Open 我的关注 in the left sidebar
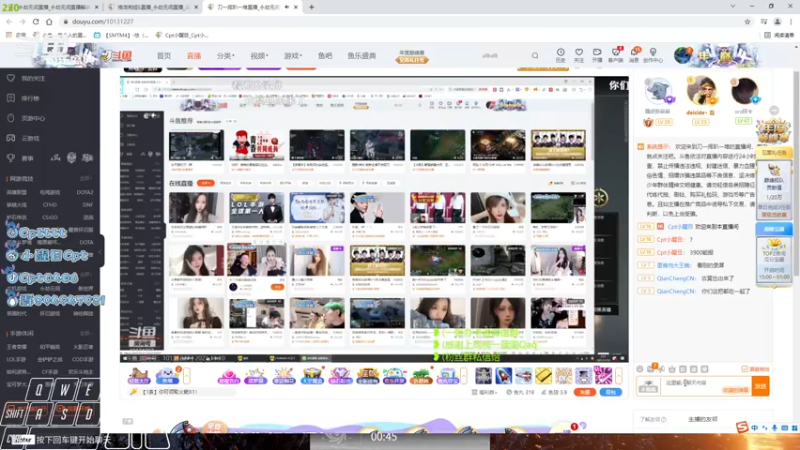Image resolution: width=800 pixels, height=450 pixels. click(x=28, y=79)
